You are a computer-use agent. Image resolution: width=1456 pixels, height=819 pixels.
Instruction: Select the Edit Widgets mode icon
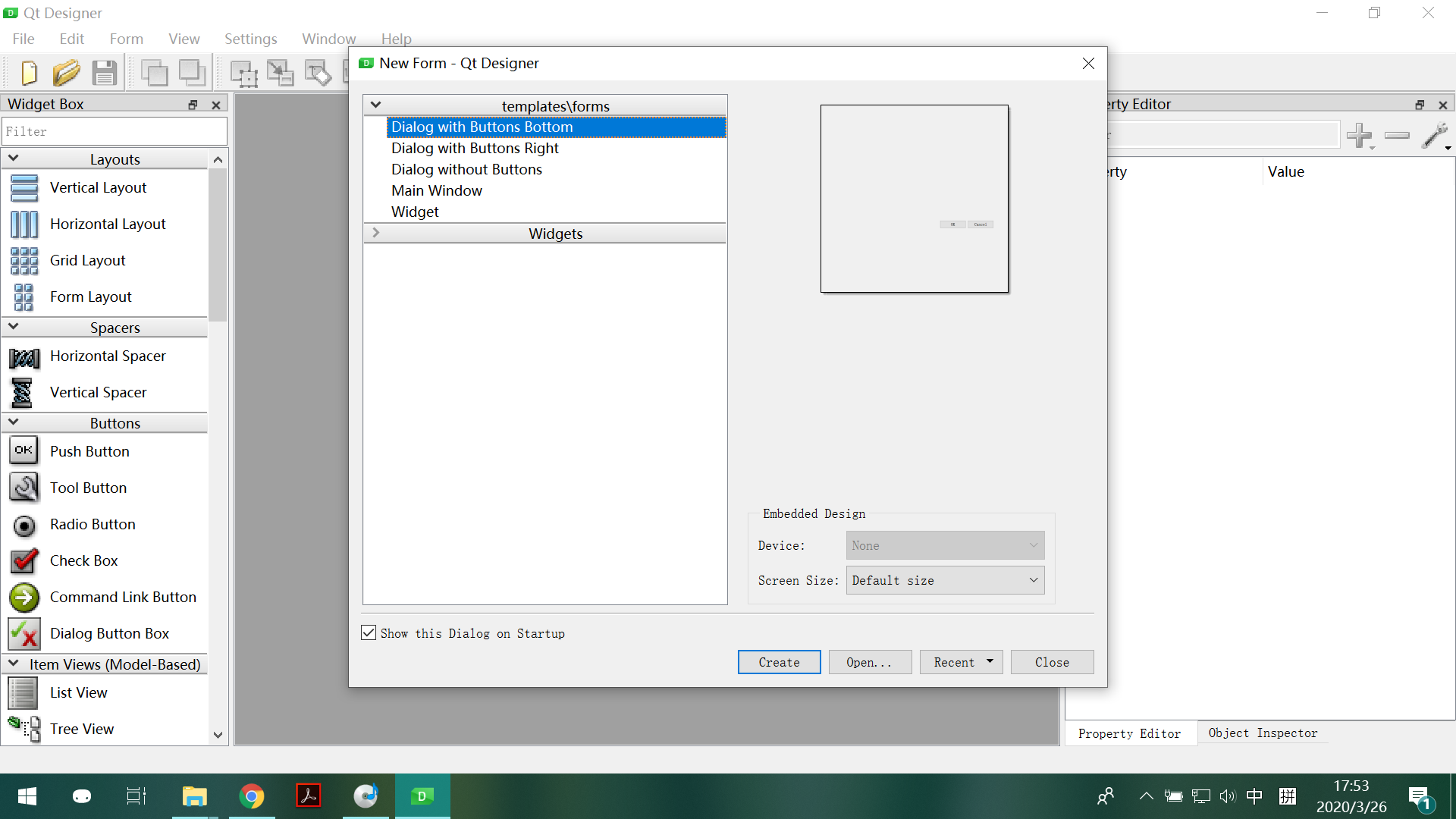(x=243, y=73)
